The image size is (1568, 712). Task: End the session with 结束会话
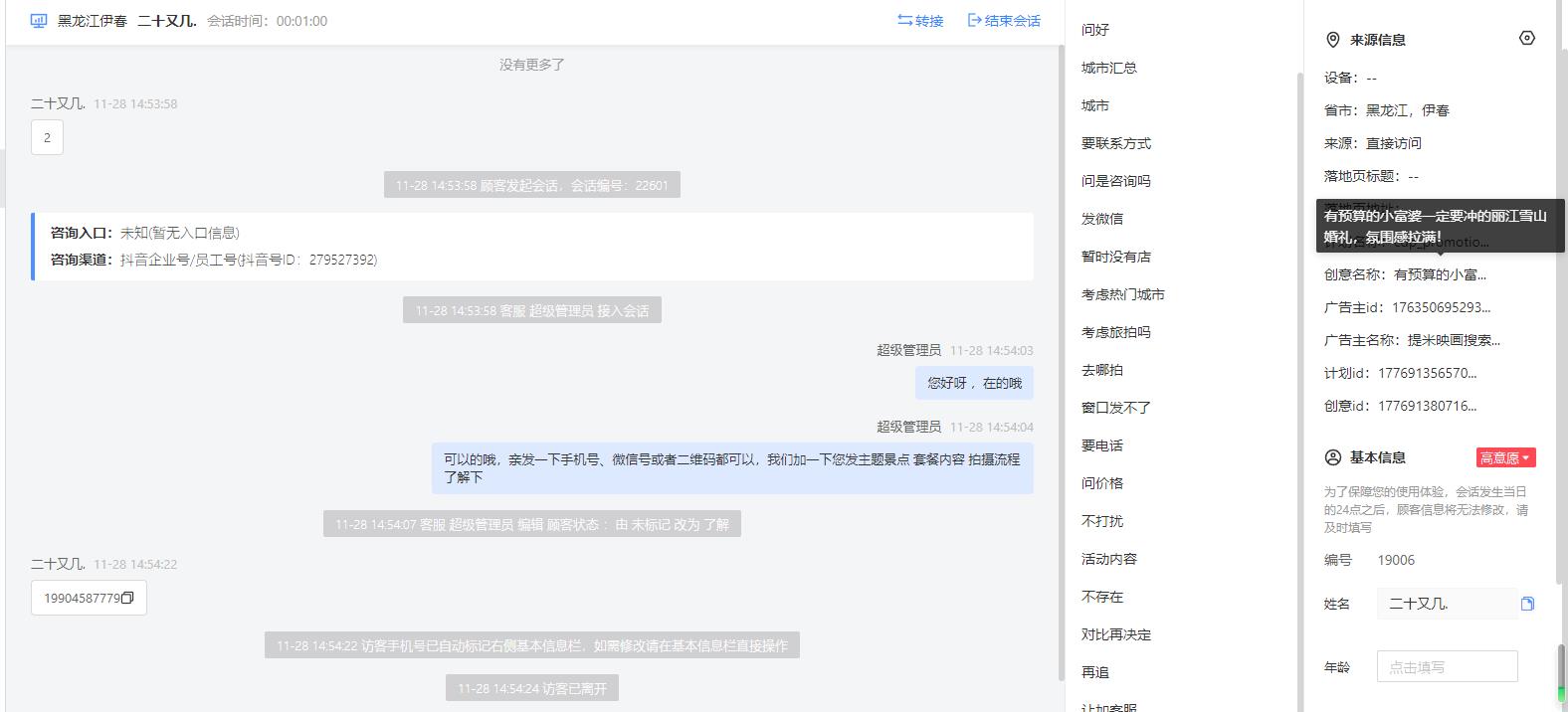click(x=1004, y=20)
